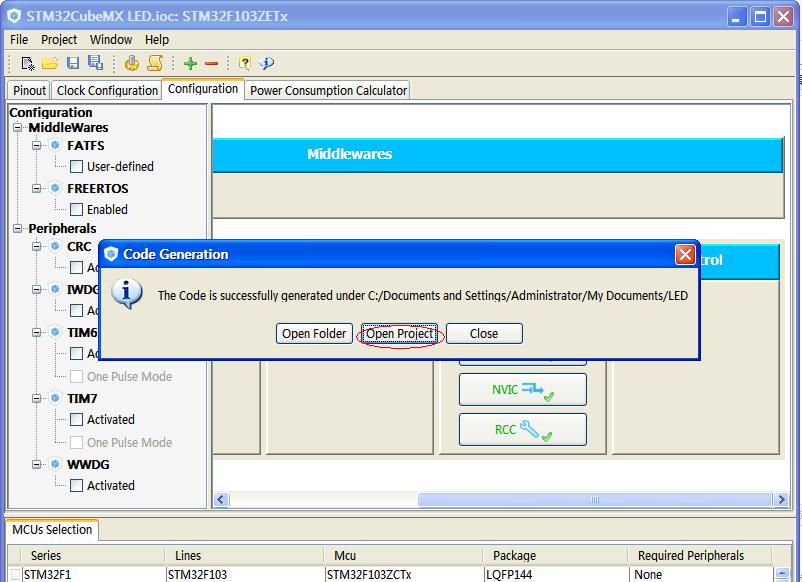Open the Power Consumption Calculator tab
The width and height of the screenshot is (802, 582).
click(328, 91)
